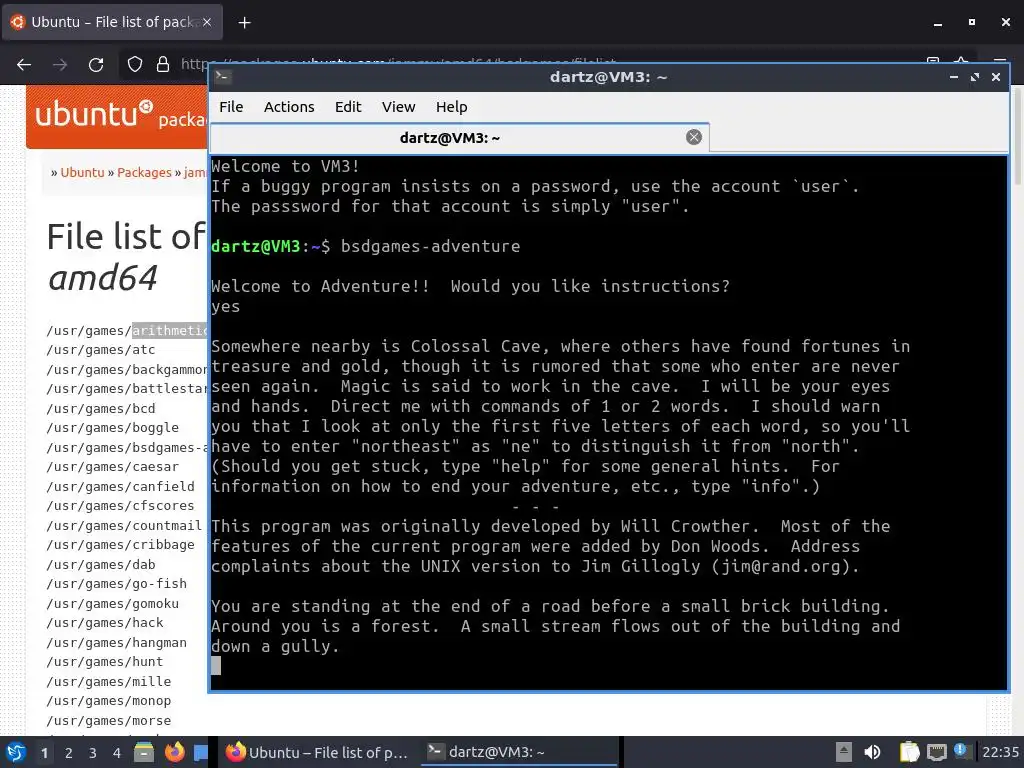The width and height of the screenshot is (1024, 768).
Task: Open the terminal Help menu
Action: [451, 107]
